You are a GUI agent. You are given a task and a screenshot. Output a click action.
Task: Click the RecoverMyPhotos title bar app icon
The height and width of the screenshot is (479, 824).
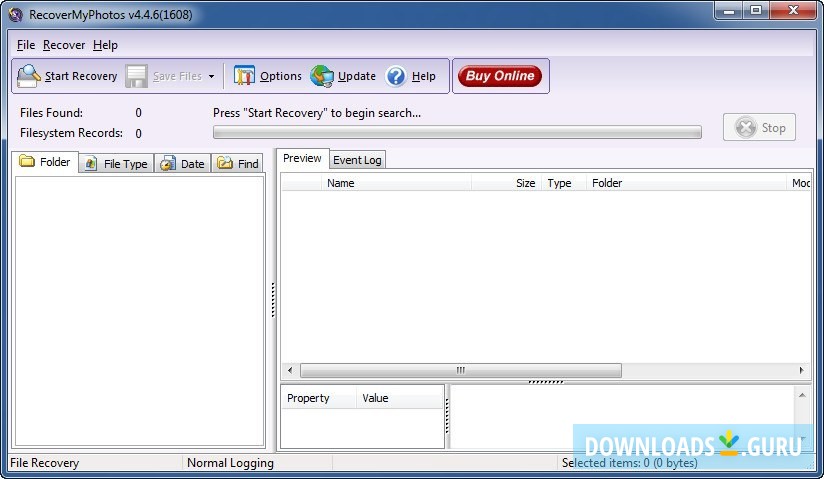16,15
